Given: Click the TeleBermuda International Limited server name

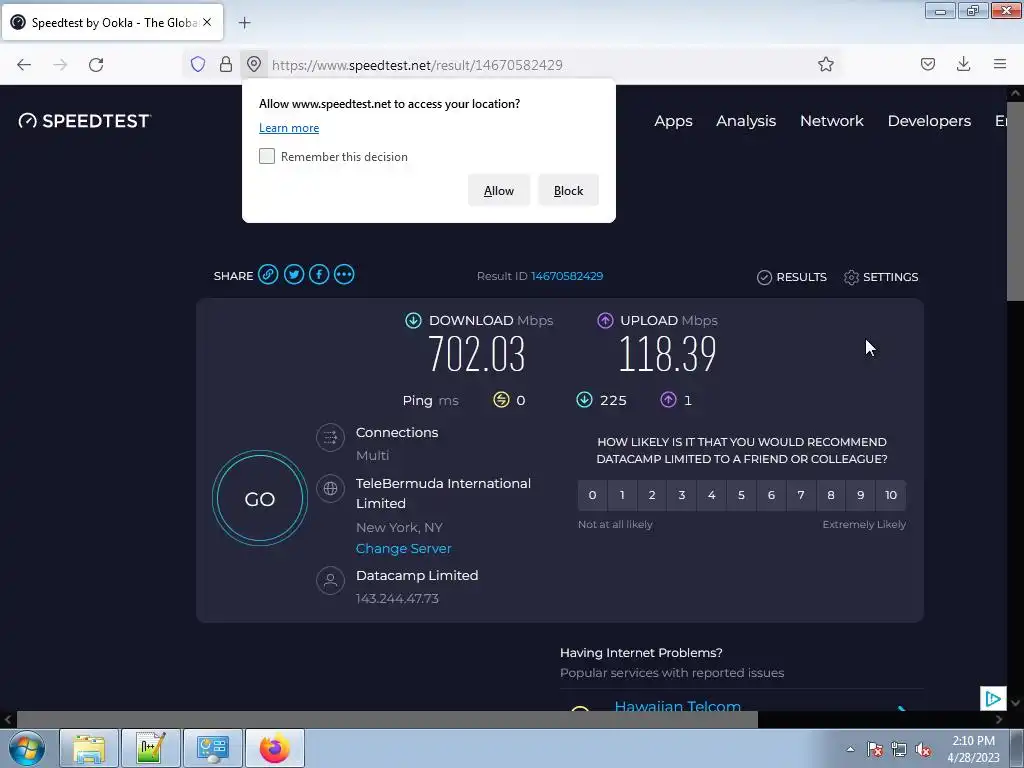Looking at the screenshot, I should pyautogui.click(x=443, y=493).
